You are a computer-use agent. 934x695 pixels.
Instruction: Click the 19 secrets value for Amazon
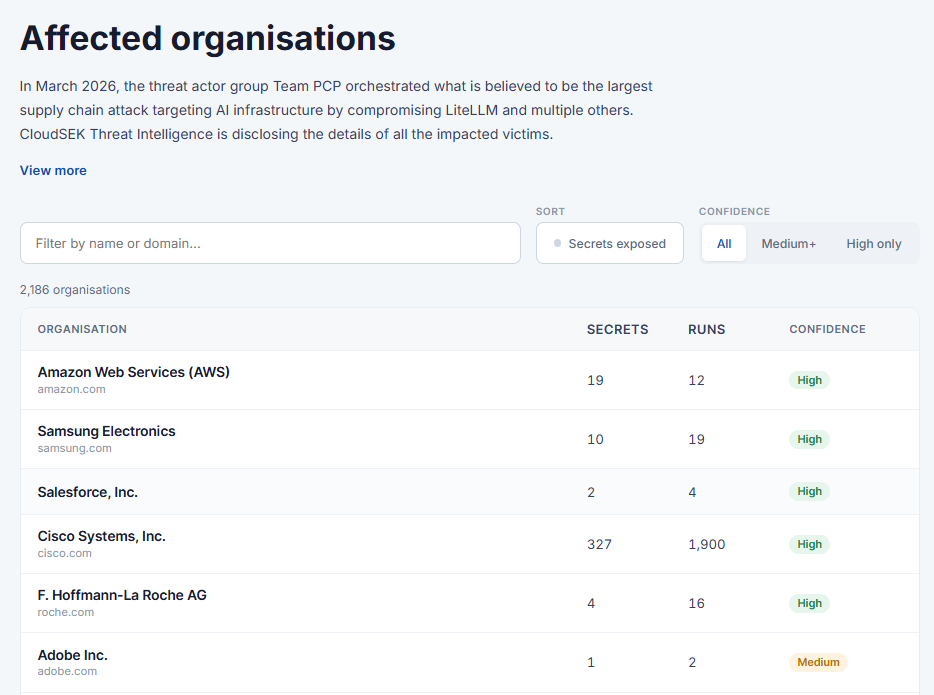(595, 381)
